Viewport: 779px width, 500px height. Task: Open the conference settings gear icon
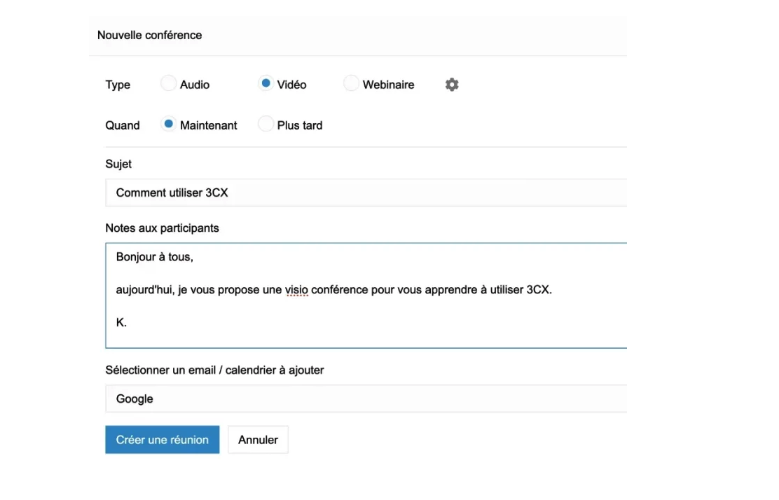pyautogui.click(x=452, y=85)
